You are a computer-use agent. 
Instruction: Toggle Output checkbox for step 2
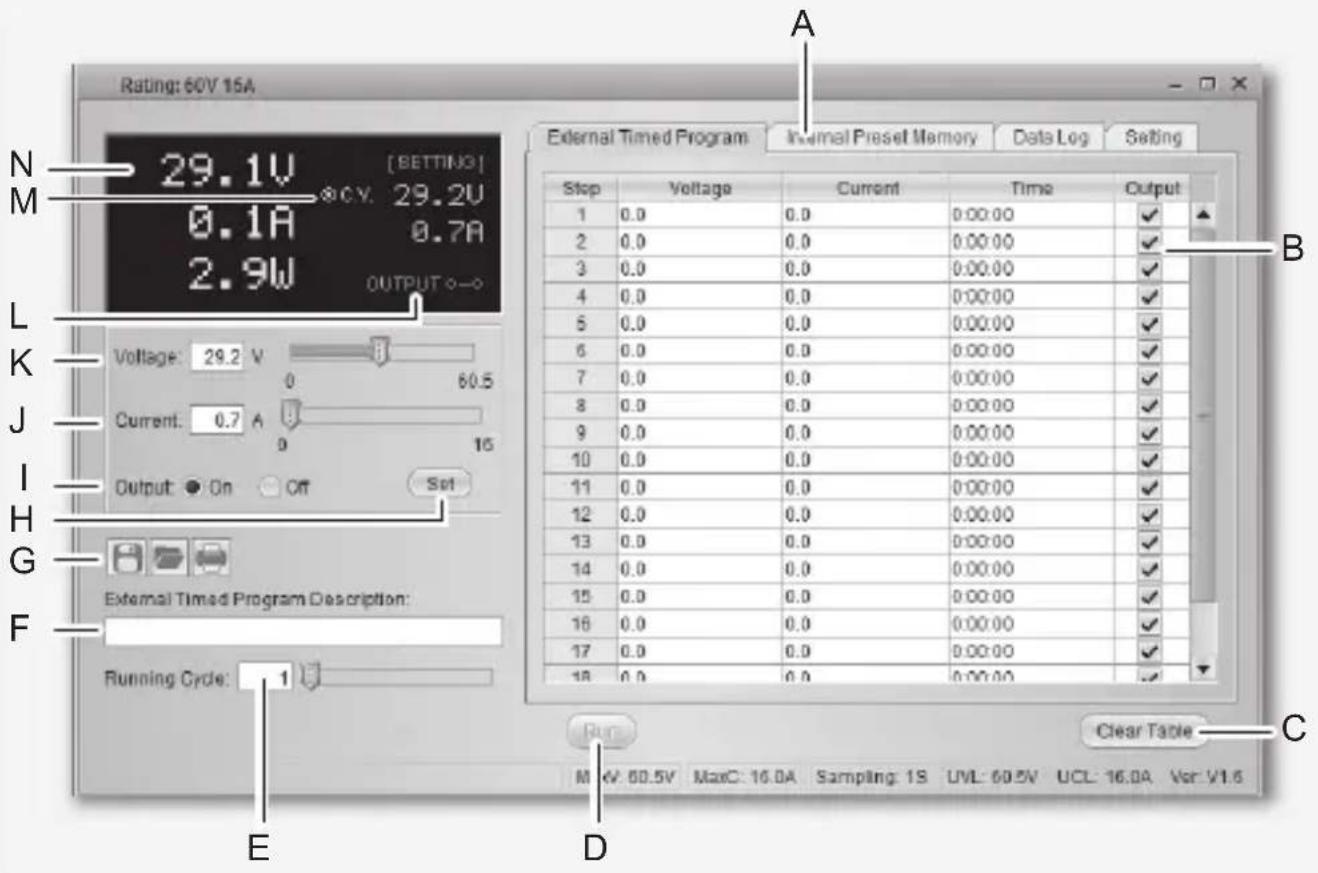(1152, 242)
